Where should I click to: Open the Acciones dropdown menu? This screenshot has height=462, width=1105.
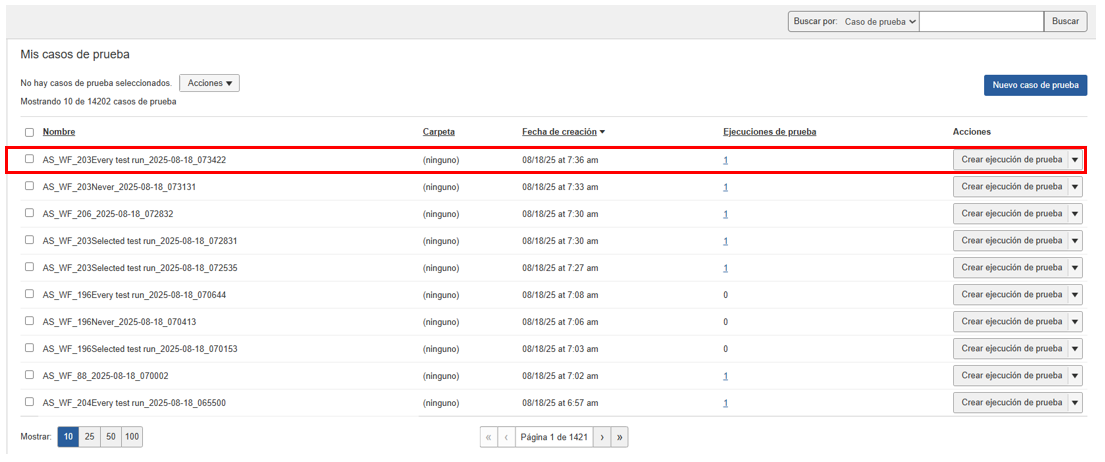pyautogui.click(x=209, y=83)
